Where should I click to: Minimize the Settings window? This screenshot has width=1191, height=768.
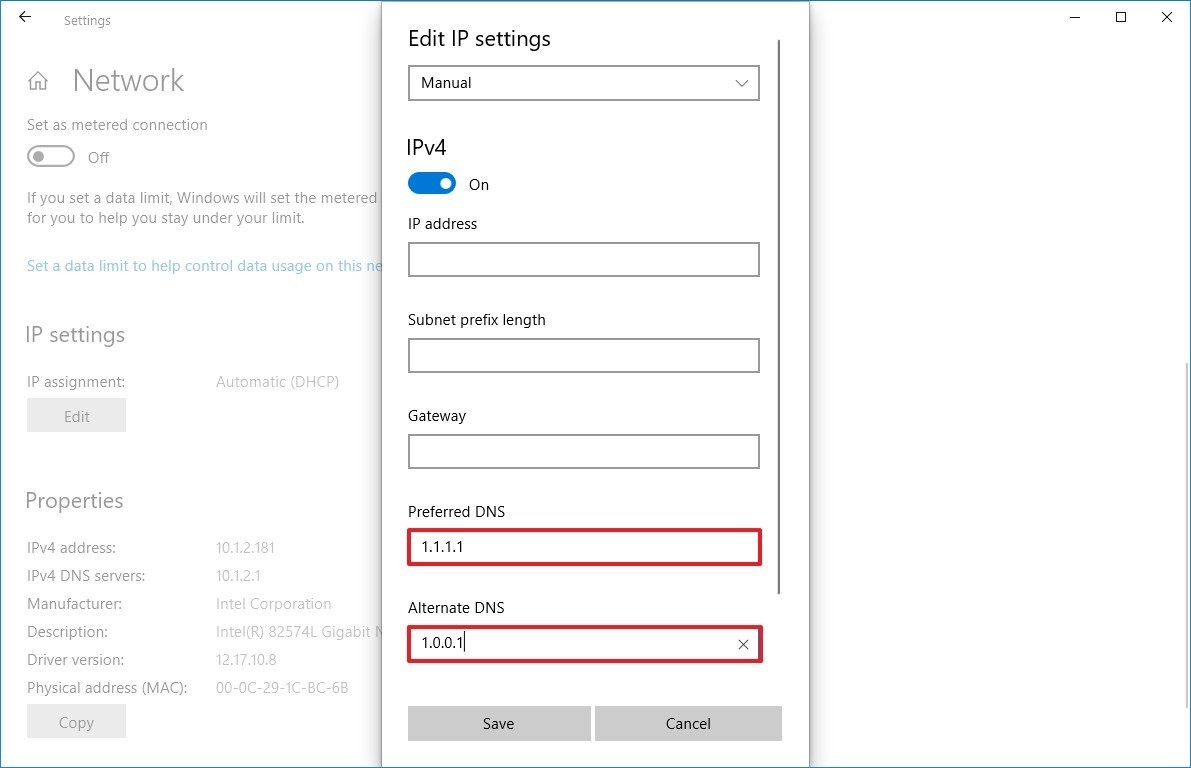pos(1074,18)
